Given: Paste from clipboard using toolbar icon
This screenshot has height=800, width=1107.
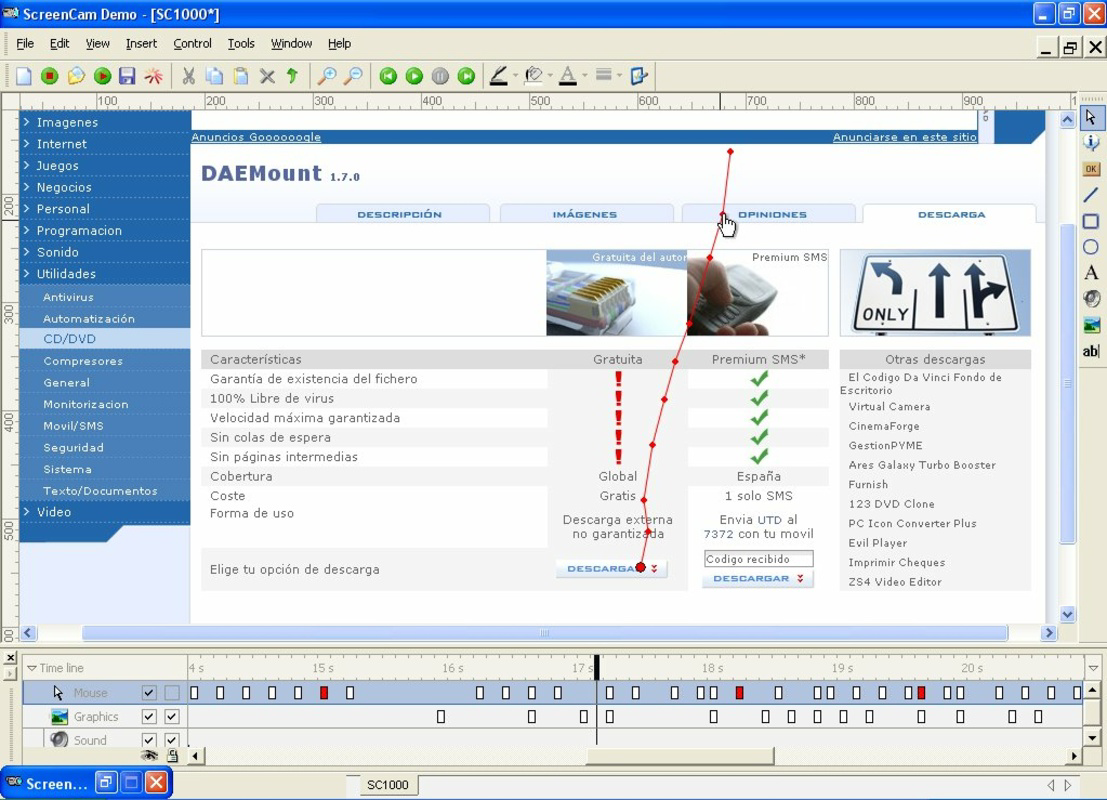Looking at the screenshot, I should [241, 76].
